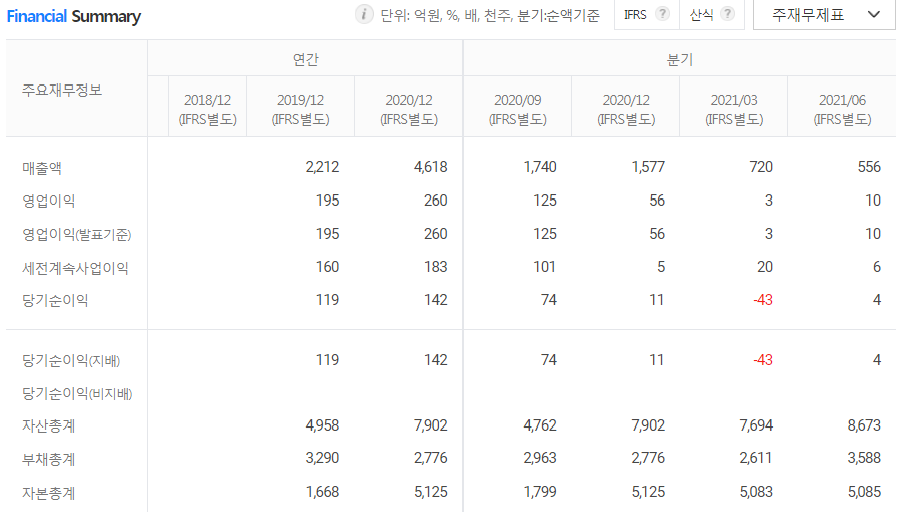This screenshot has width=913, height=512.
Task: Click the 4,762 total assets value
Action: point(540,425)
